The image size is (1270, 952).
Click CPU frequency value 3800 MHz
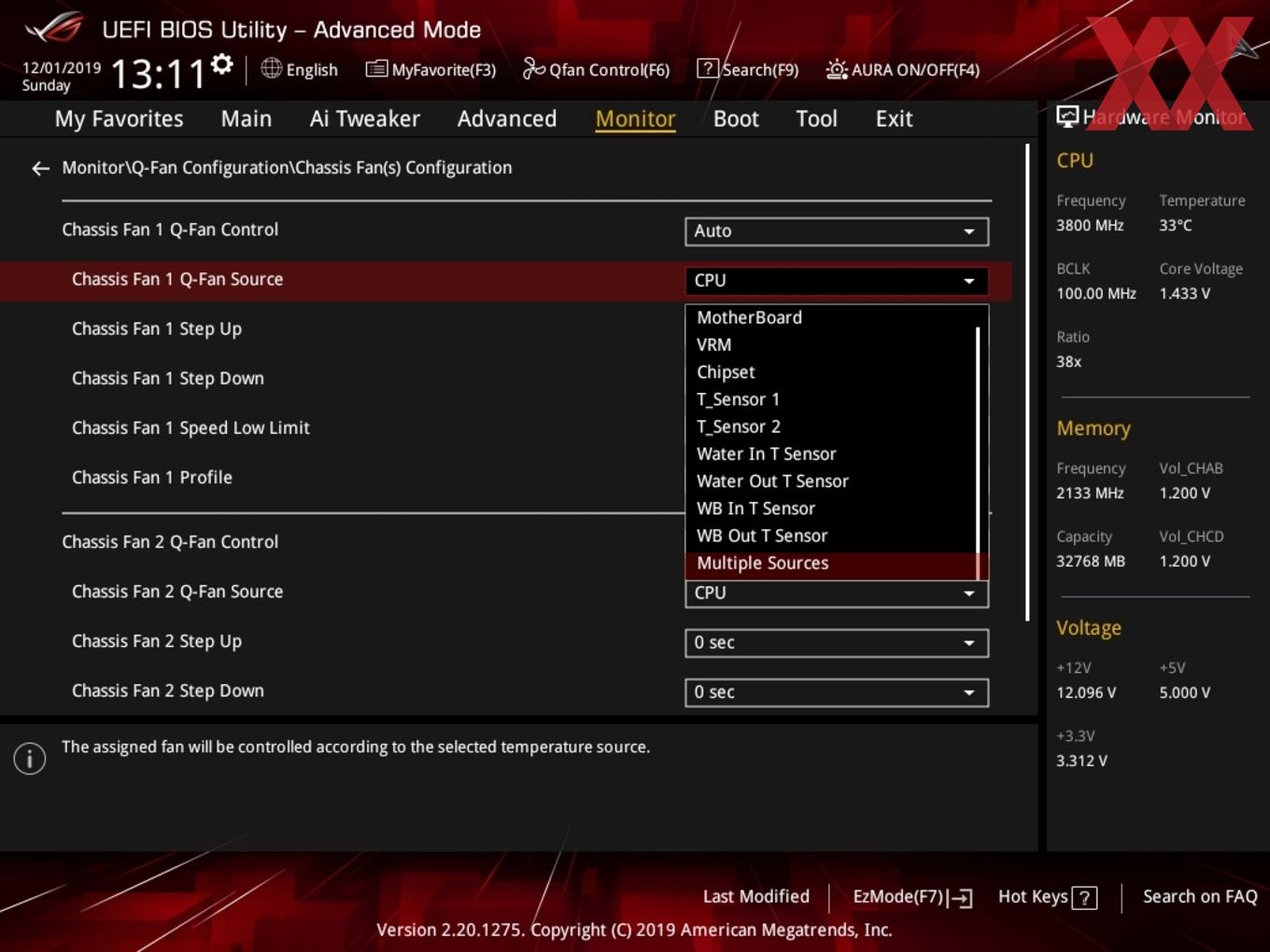1090,226
